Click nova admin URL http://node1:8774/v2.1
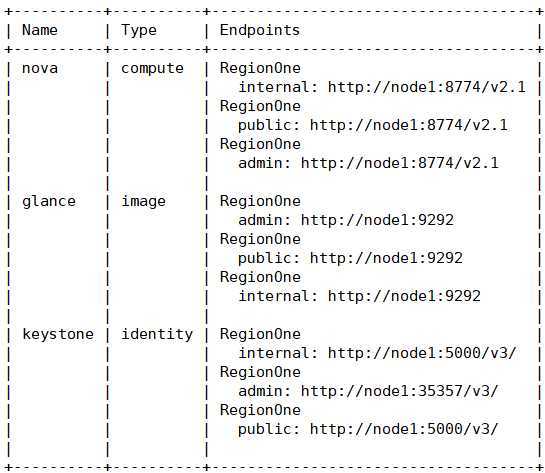The height and width of the screenshot is (473, 545). click(399, 163)
